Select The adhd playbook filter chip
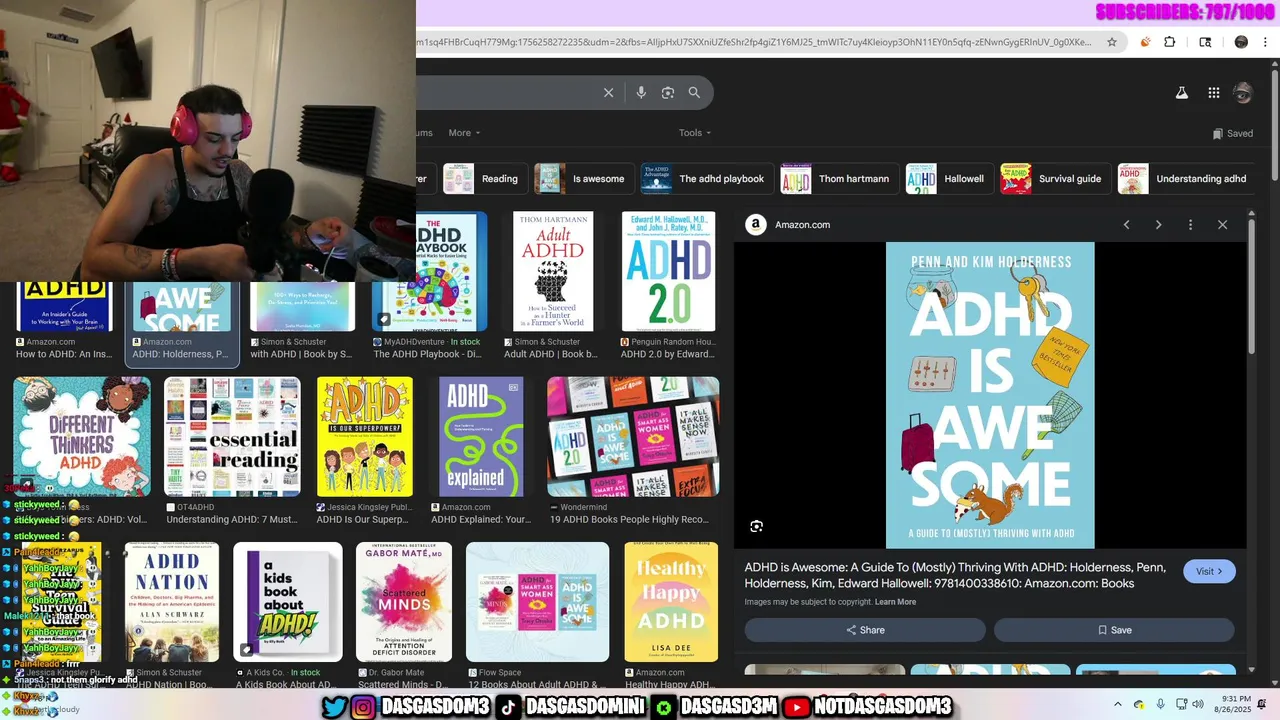The height and width of the screenshot is (720, 1280). click(x=707, y=179)
